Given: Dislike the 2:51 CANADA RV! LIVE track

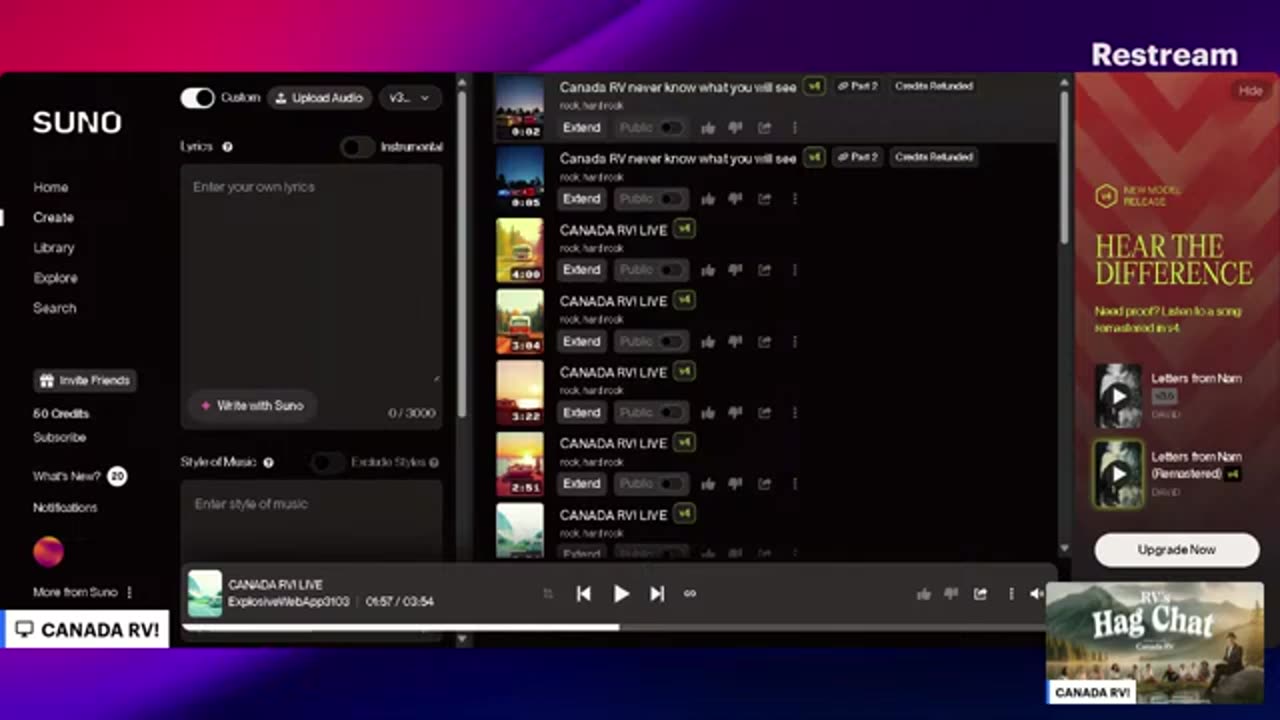Looking at the screenshot, I should pyautogui.click(x=735, y=483).
